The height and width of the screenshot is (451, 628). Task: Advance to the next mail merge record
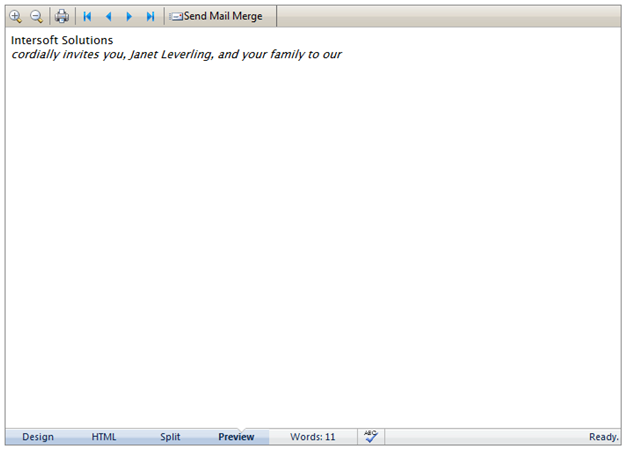coord(129,16)
